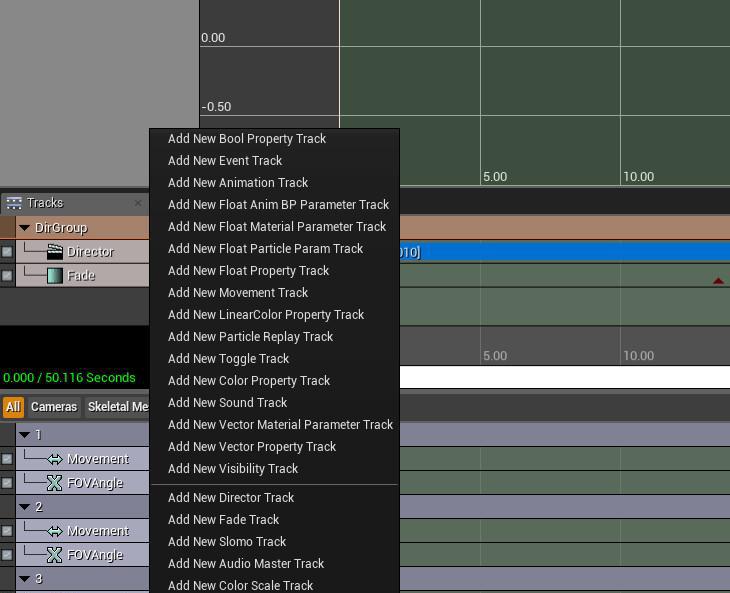Choose Add New Float Property Track
The width and height of the screenshot is (730, 593).
pos(274,270)
